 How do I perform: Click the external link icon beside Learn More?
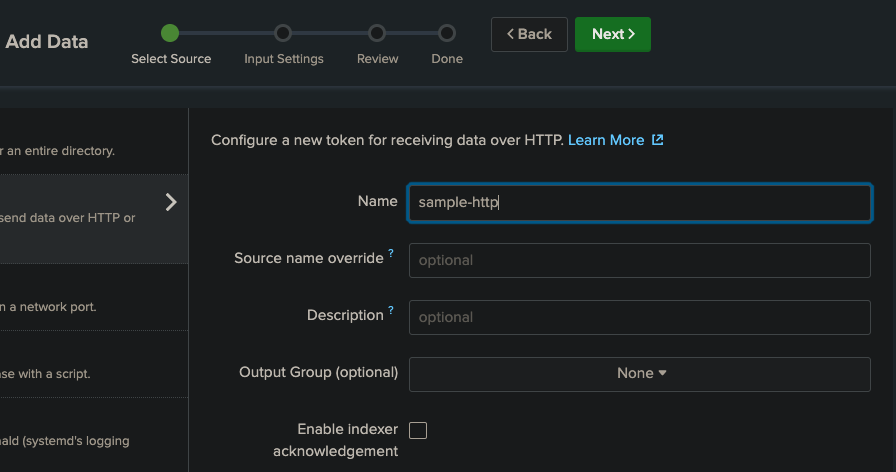point(658,139)
